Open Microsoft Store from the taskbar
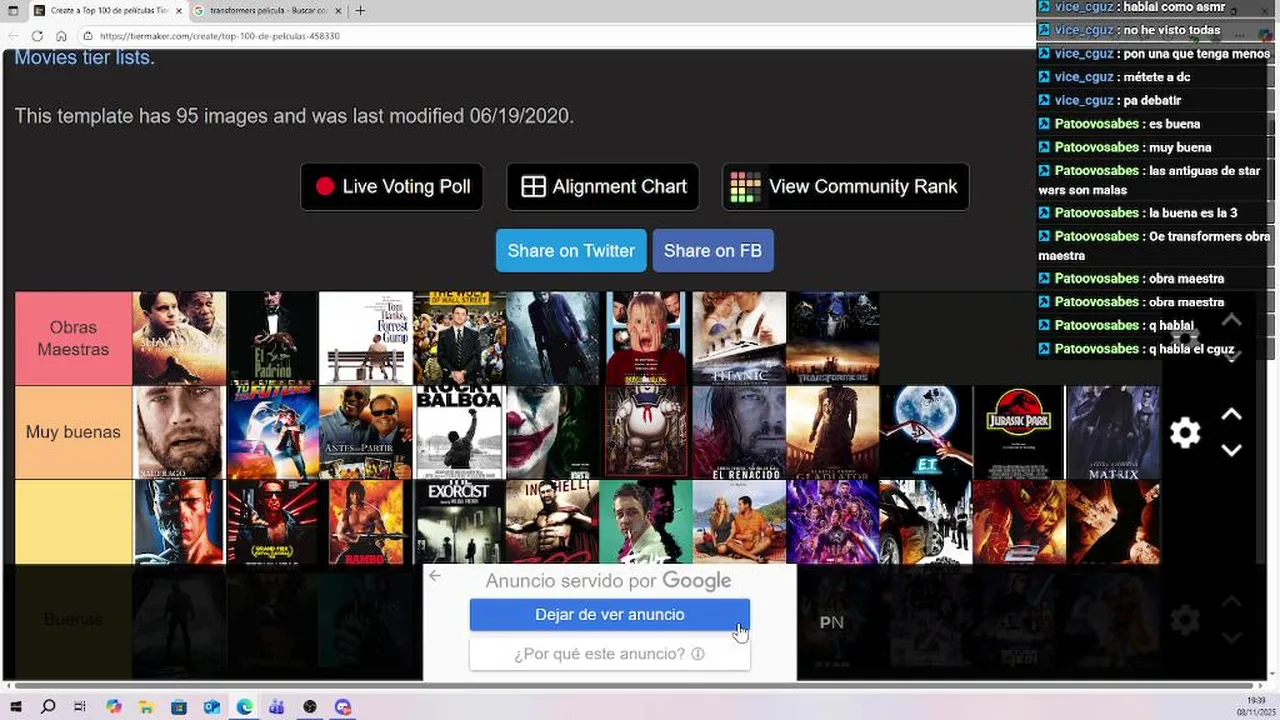The image size is (1280, 720). [179, 707]
